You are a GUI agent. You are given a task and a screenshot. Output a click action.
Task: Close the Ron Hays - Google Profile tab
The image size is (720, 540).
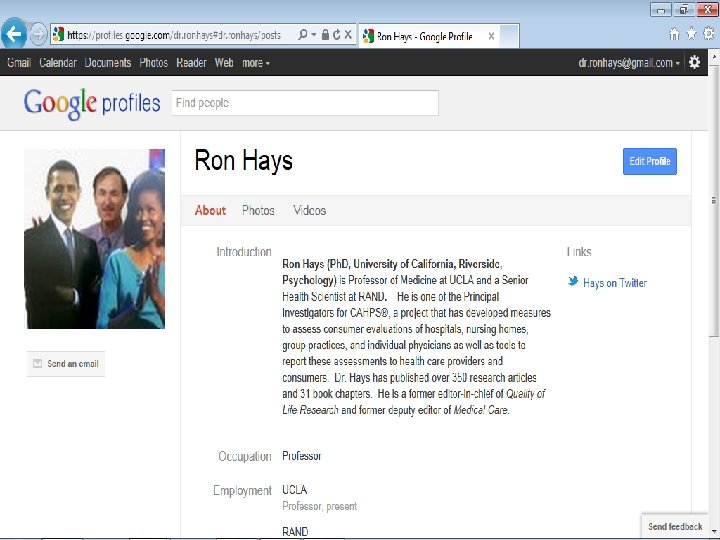tap(491, 36)
